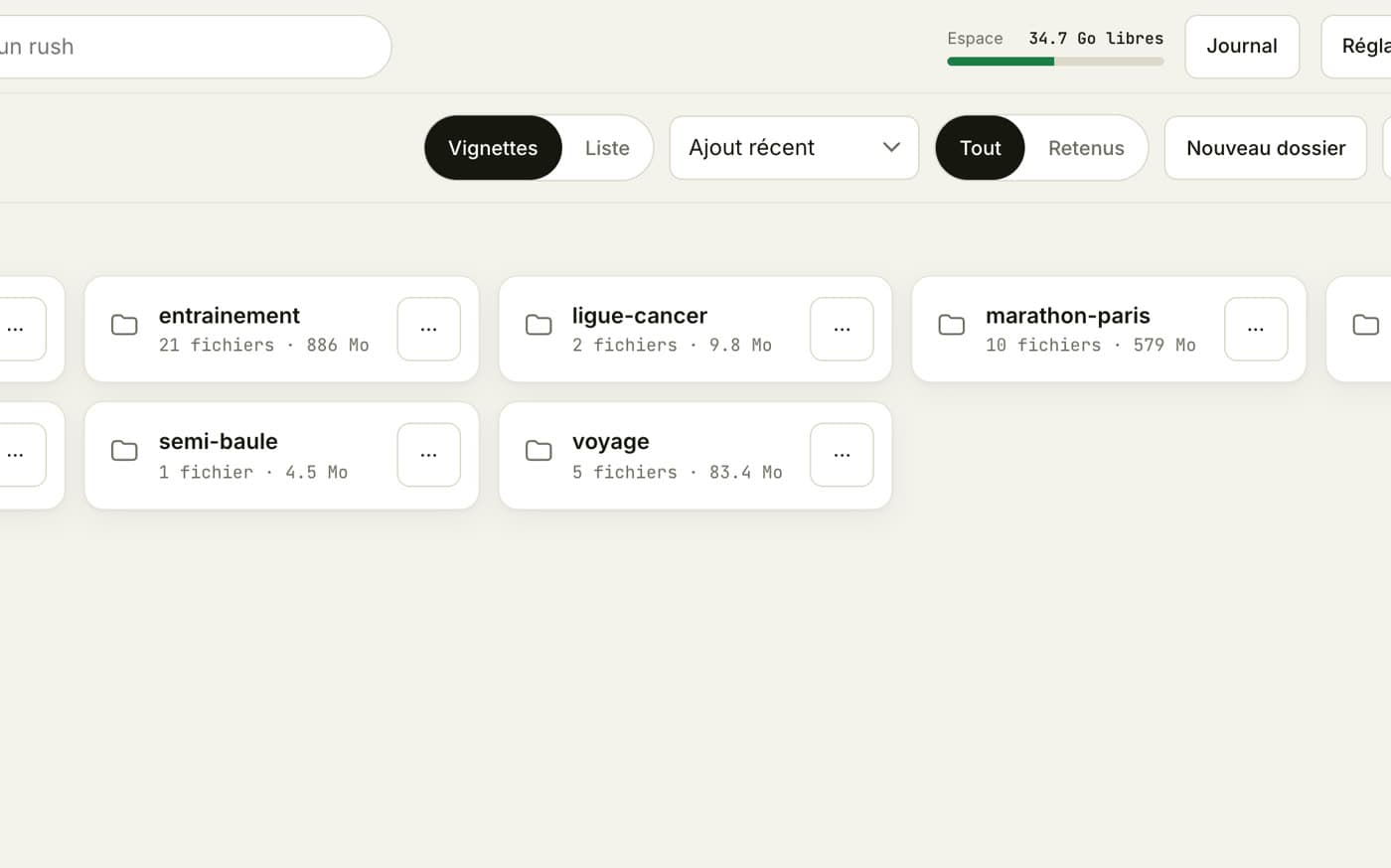Select the semi-baule folder name

tap(219, 442)
